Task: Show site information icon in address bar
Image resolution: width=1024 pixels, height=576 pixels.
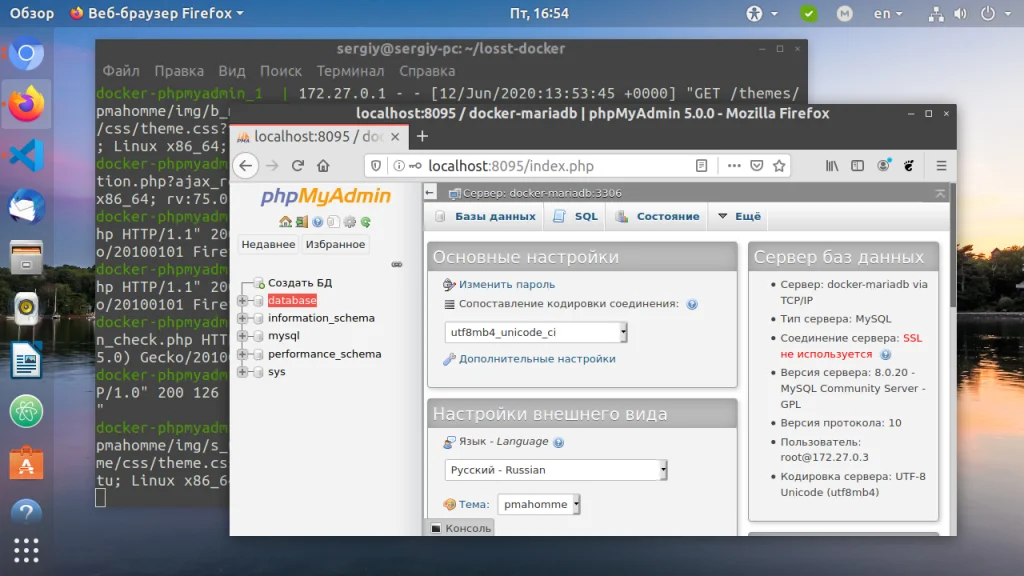Action: coord(399,166)
